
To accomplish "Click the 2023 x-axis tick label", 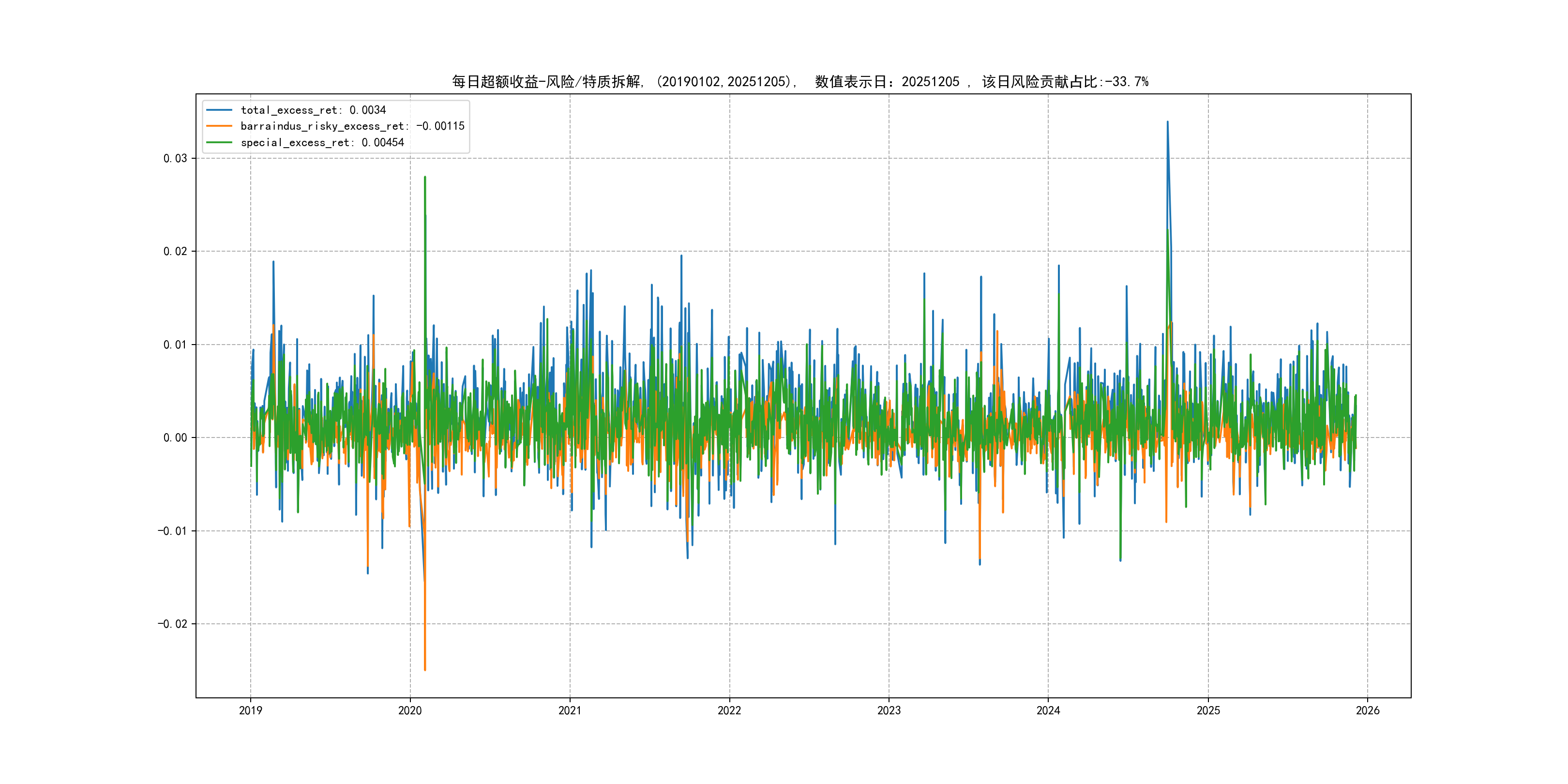I will [x=889, y=710].
